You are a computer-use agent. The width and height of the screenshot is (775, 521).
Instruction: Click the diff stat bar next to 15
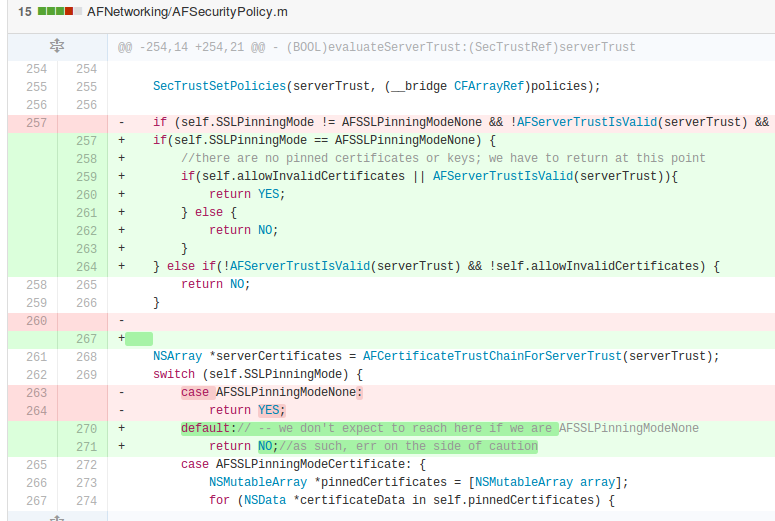point(60,11)
